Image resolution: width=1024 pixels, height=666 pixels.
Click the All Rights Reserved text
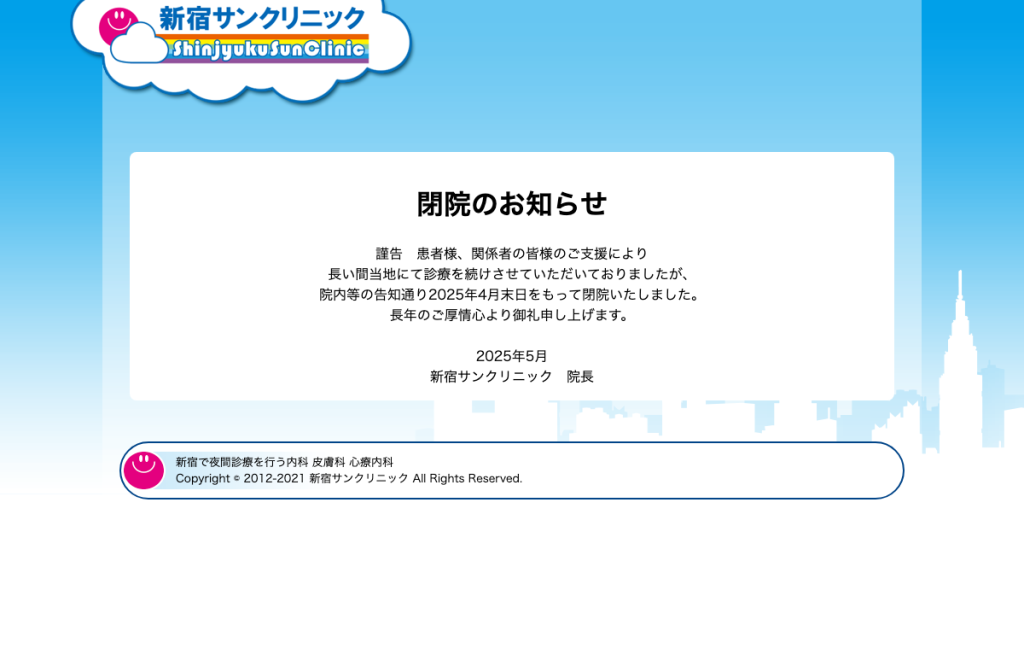(467, 479)
